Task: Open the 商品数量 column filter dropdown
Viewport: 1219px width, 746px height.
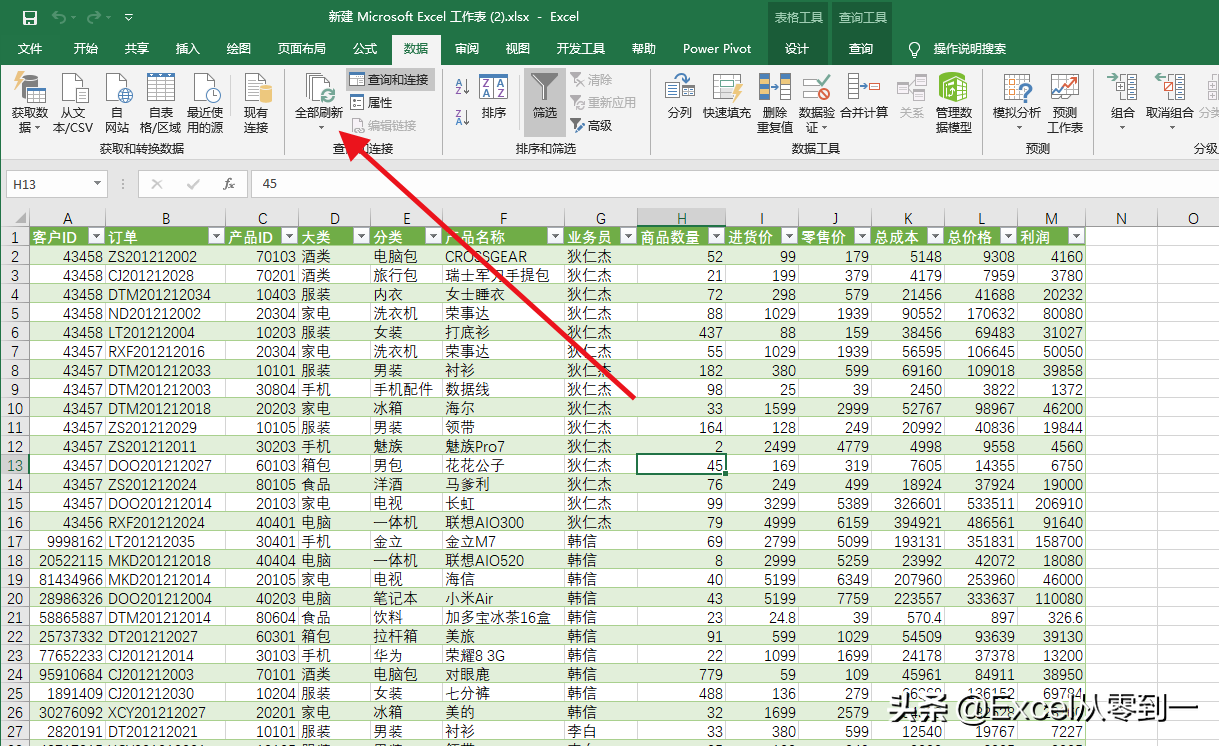Action: coord(715,236)
